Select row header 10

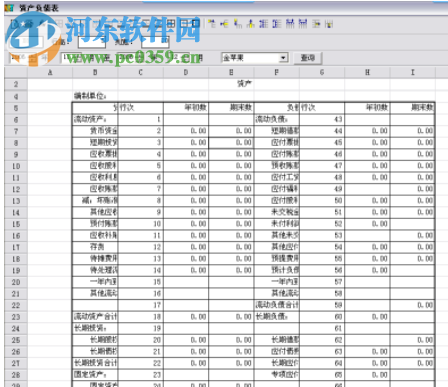coord(16,166)
